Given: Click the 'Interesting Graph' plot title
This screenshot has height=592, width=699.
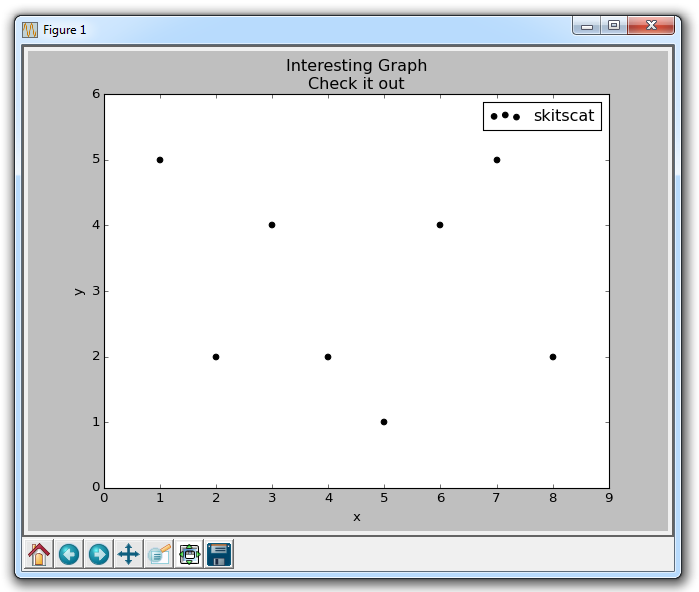Looking at the screenshot, I should pos(356,66).
